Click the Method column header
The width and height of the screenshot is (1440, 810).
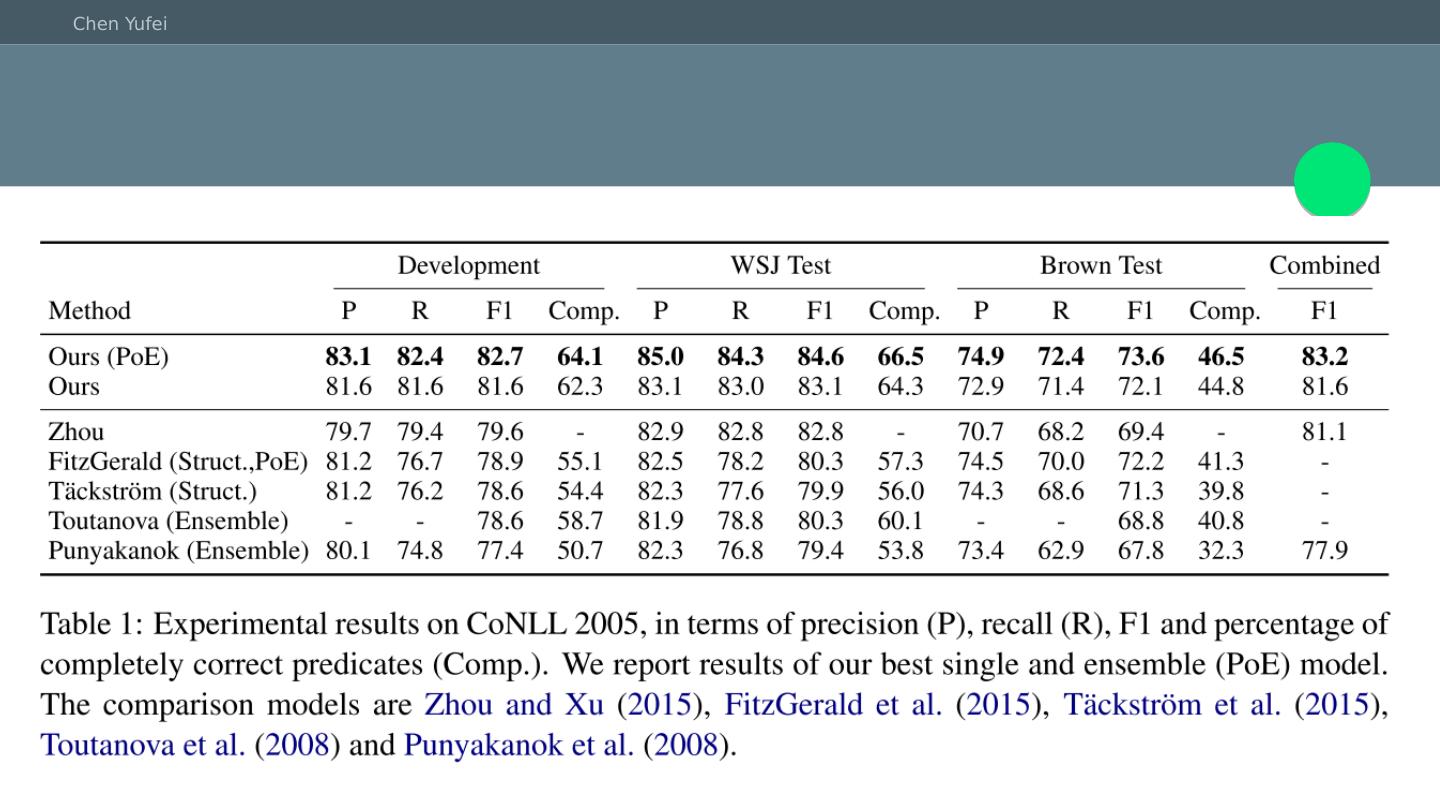[89, 311]
